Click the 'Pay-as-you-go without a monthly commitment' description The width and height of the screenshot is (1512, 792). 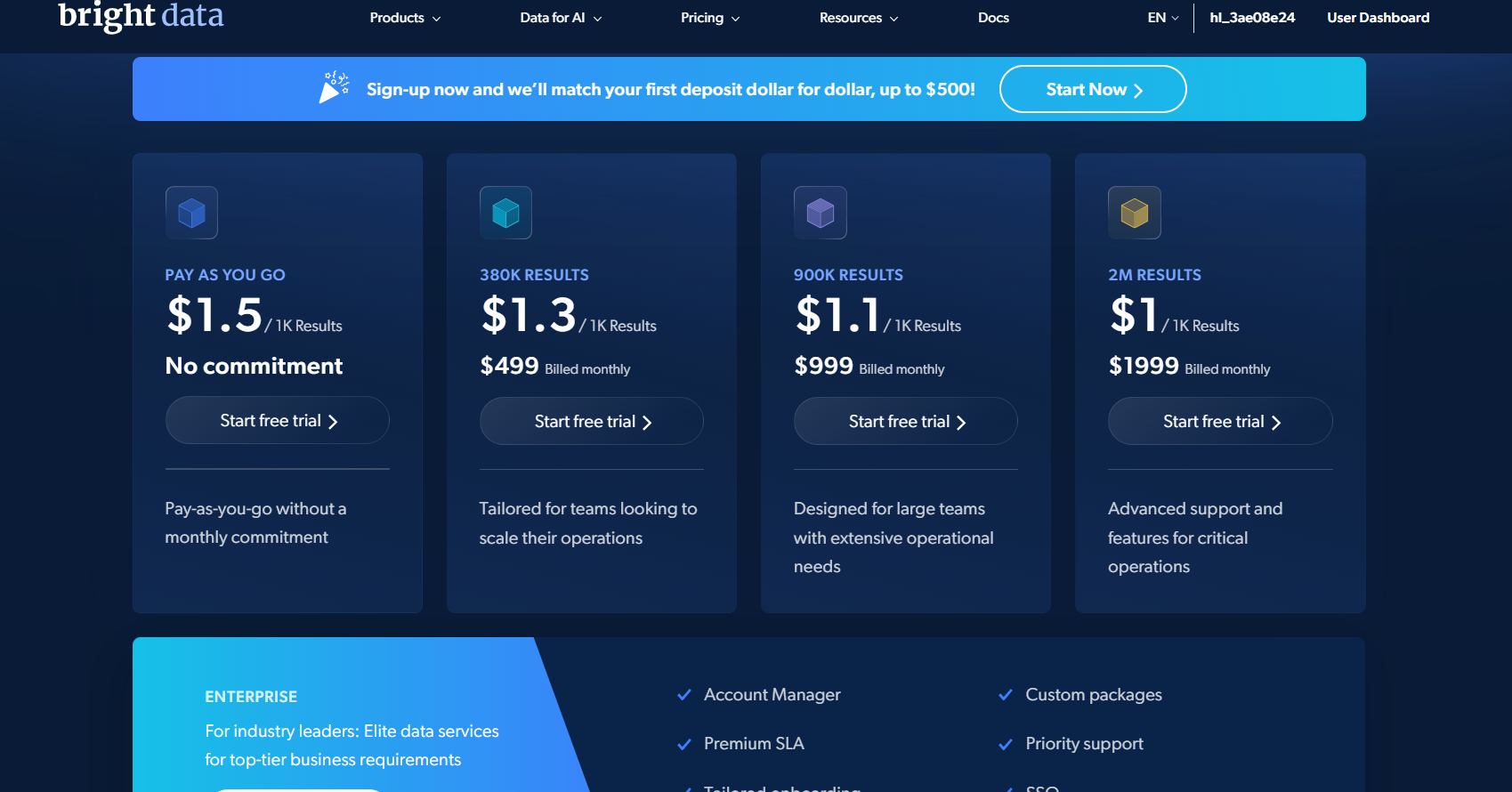pyautogui.click(x=255, y=523)
